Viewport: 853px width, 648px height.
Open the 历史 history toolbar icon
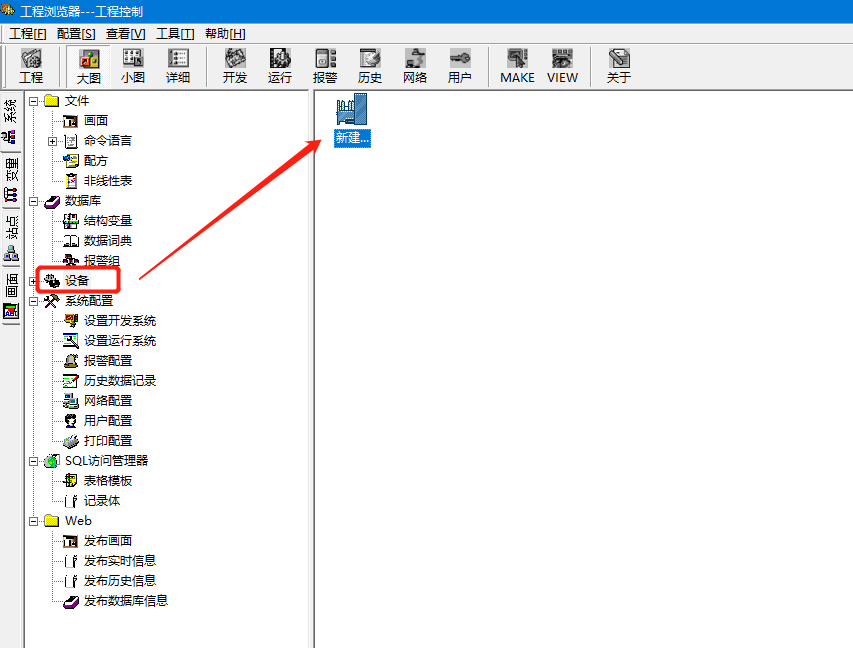pos(370,66)
